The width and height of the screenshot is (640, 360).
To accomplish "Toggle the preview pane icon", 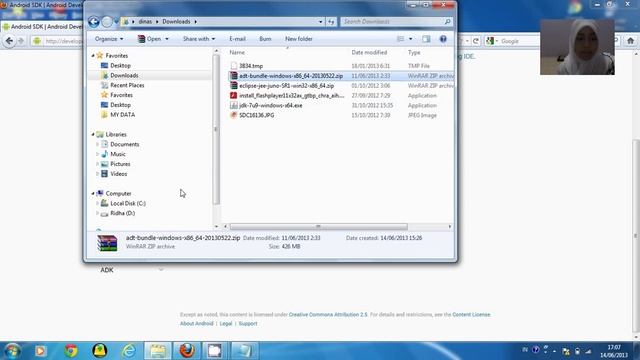I will point(426,39).
